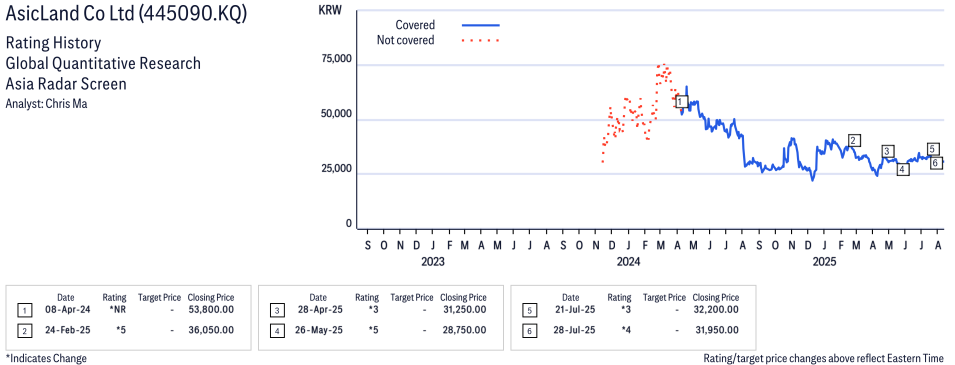Viewport: 955px width, 365px height.
Task: Click the *Indicates Change footnote
Action: click(46, 358)
